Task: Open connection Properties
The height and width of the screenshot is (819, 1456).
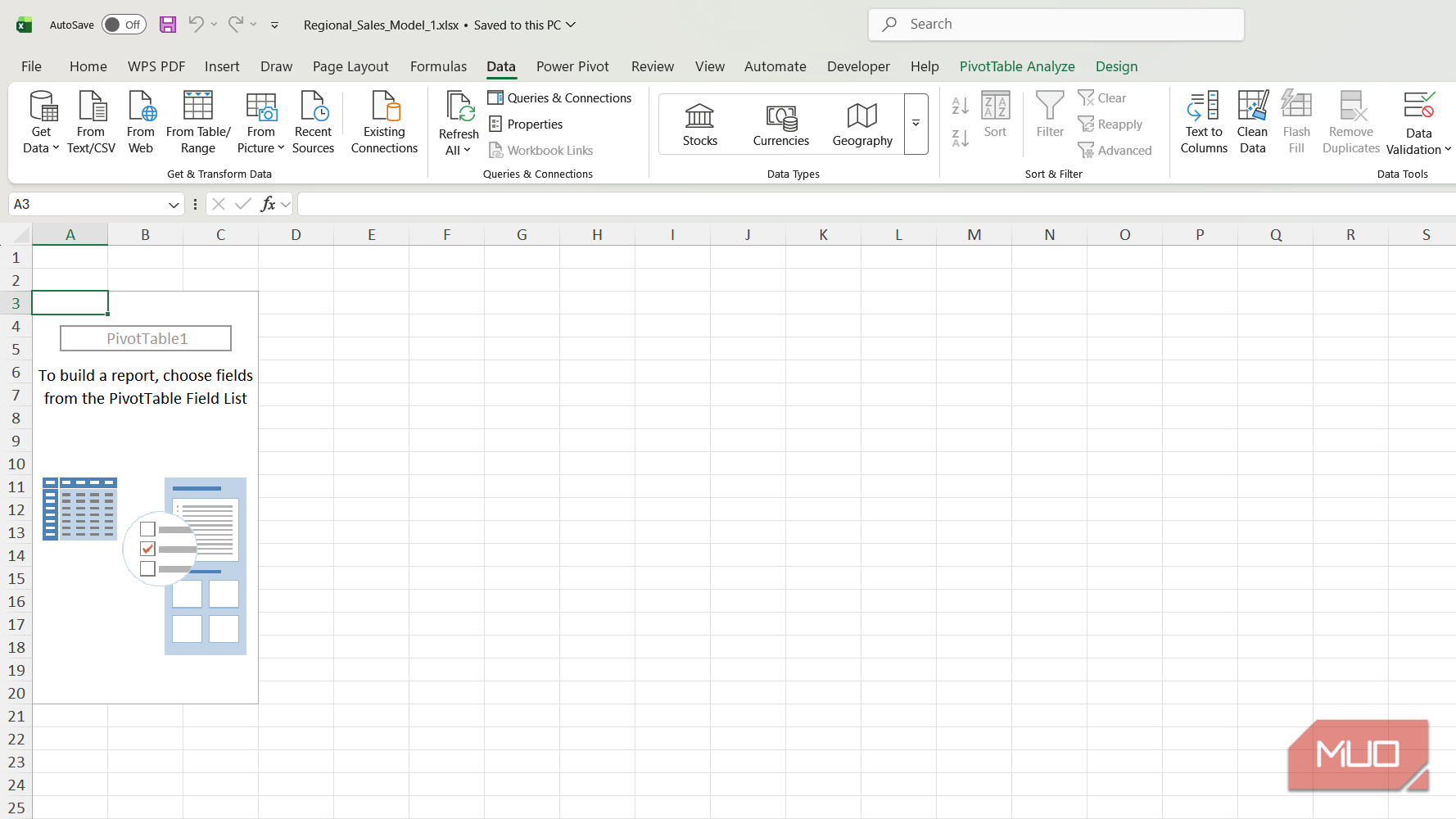Action: click(526, 124)
